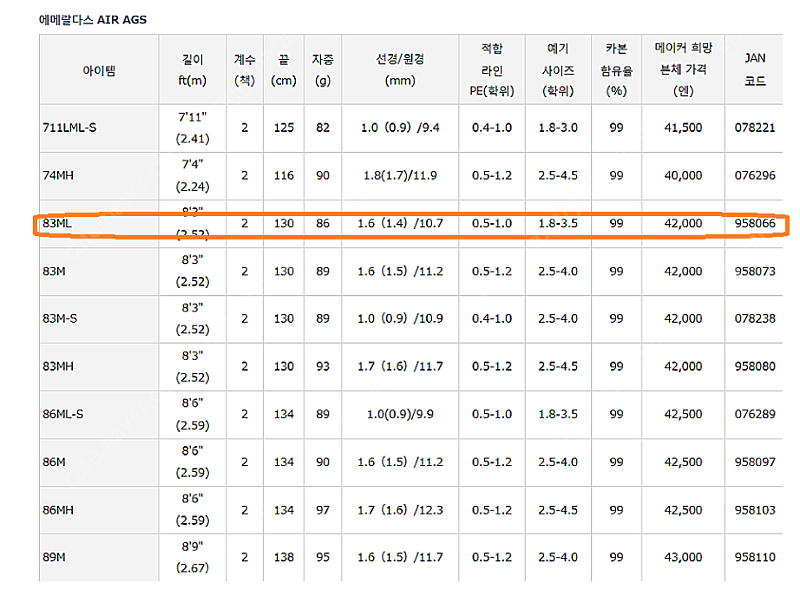The height and width of the screenshot is (590, 800).
Task: Click the JAN 코드 column header
Action: [x=756, y=69]
